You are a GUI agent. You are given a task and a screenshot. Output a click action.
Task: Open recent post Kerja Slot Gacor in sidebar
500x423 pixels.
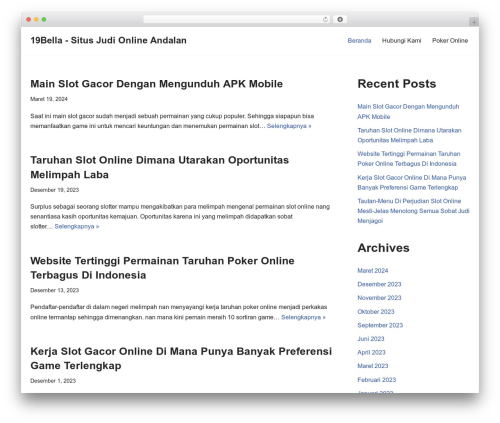(412, 182)
